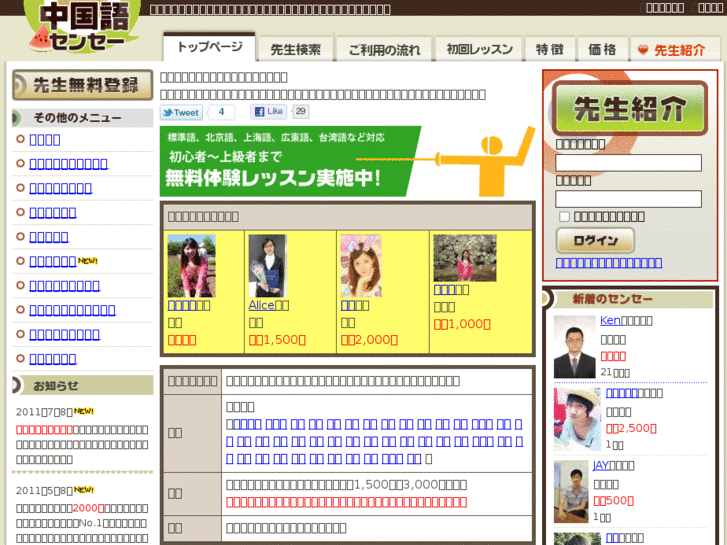Image resolution: width=727 pixels, height=545 pixels.
Task: Click JAY's photo thumbnail
Action: [571, 491]
